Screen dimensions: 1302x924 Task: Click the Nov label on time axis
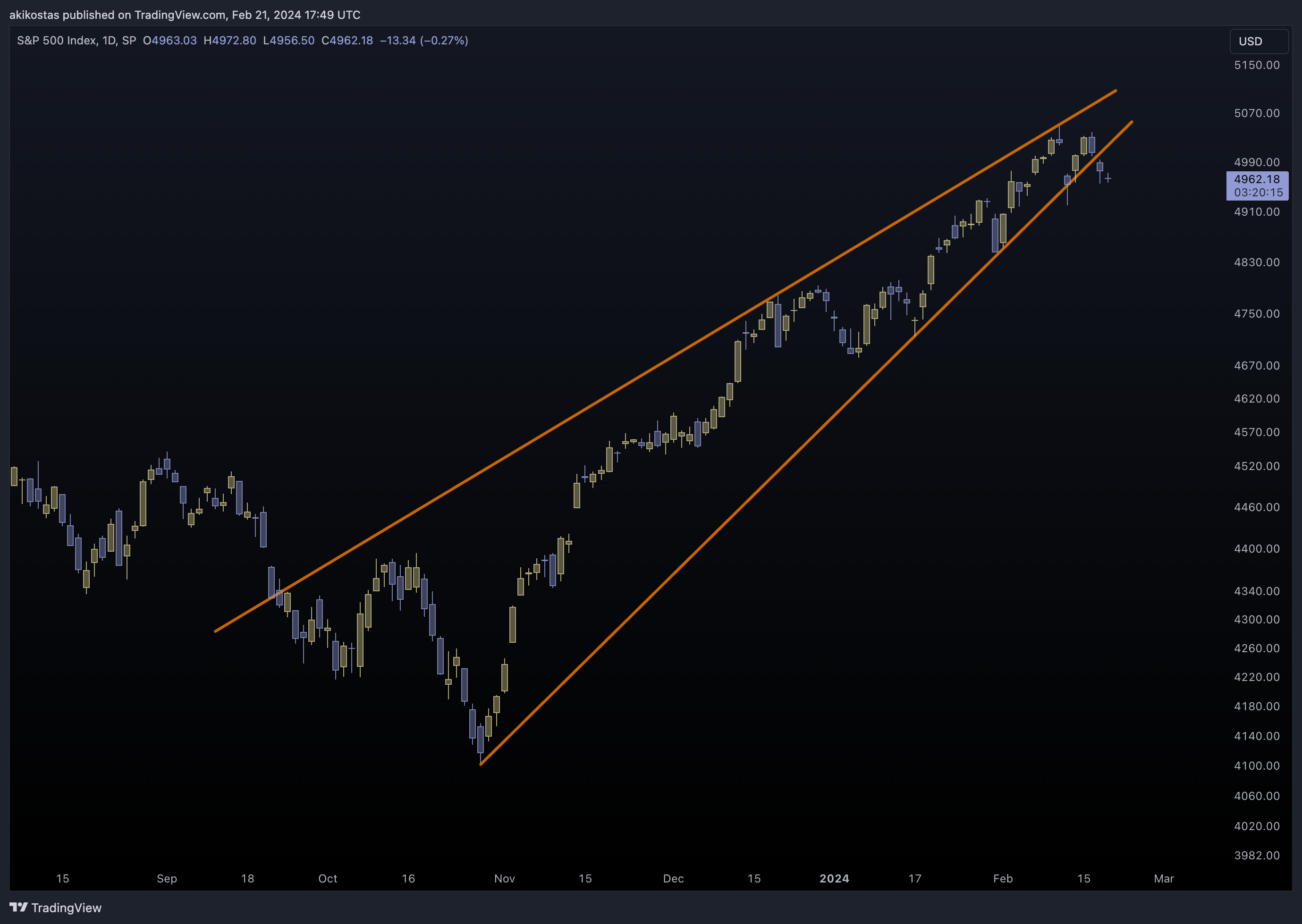[x=505, y=879]
